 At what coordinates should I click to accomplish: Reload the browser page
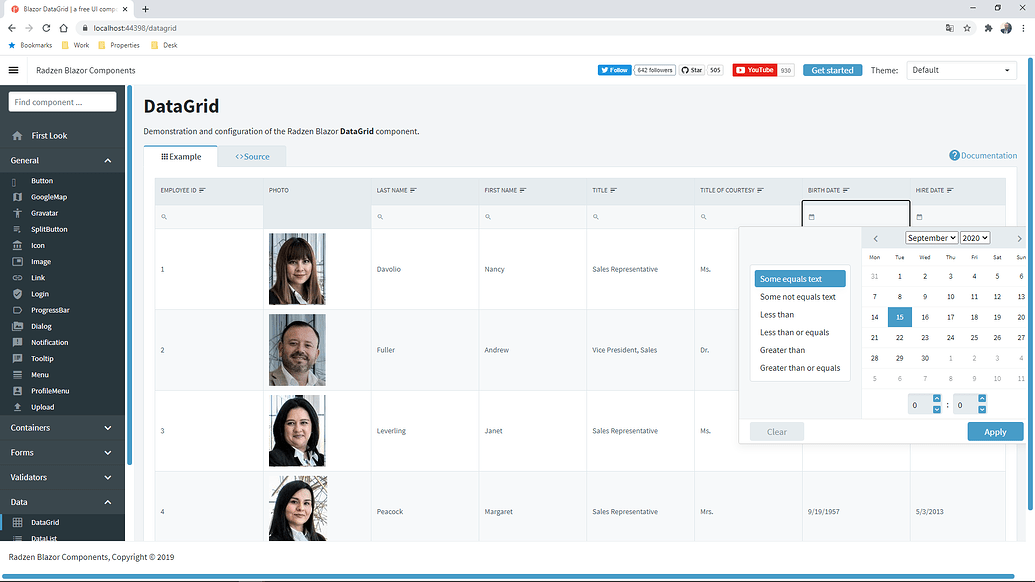46,28
